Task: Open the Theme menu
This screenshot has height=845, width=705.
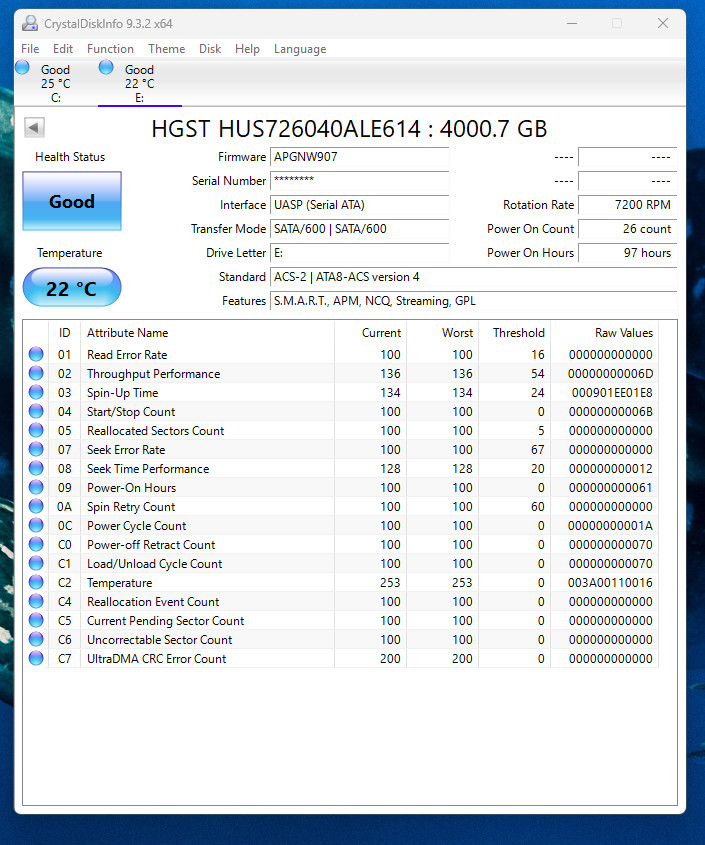Action: (x=167, y=49)
